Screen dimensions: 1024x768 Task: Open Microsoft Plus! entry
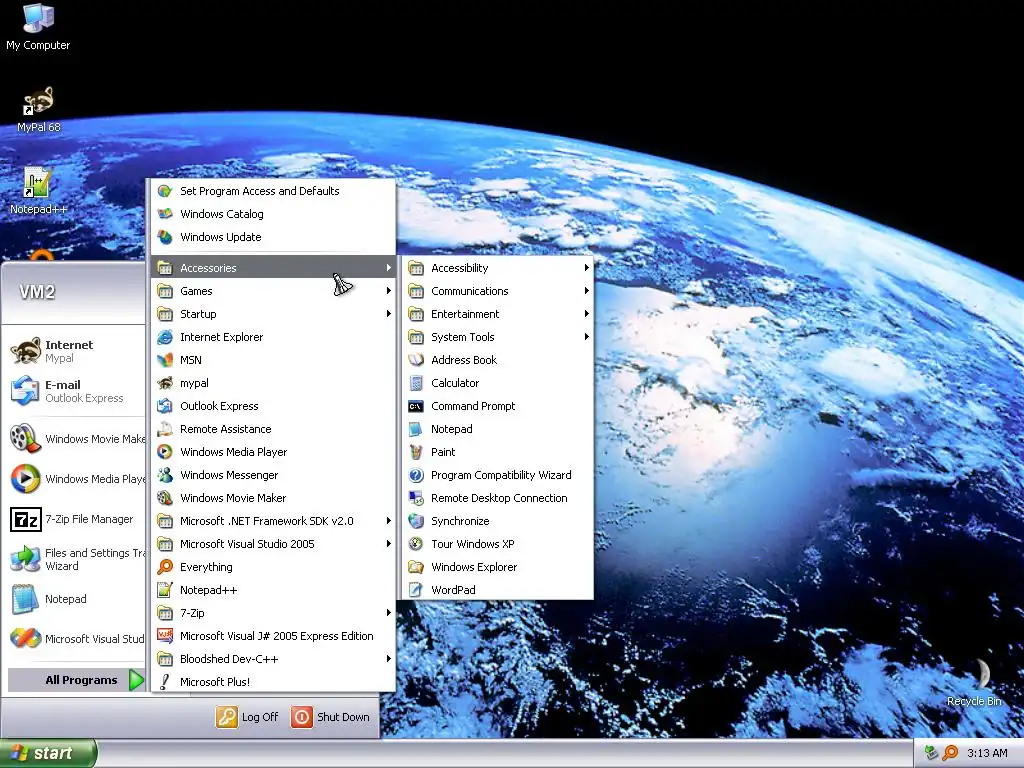tap(274, 682)
